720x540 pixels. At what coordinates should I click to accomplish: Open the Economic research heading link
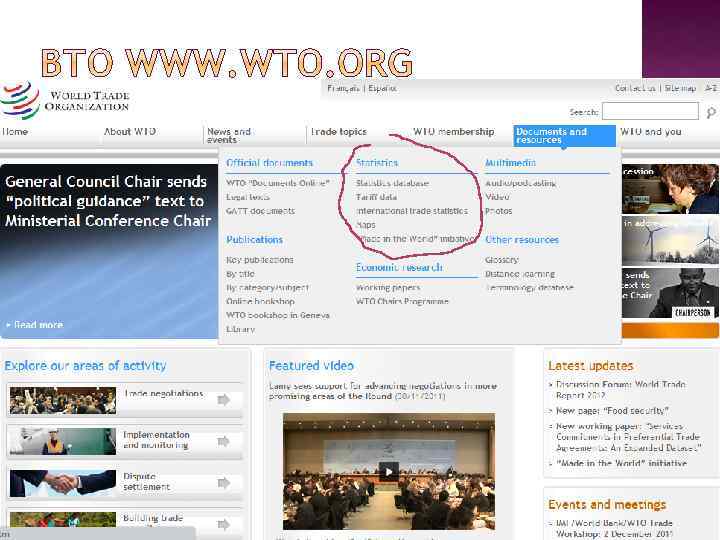click(399, 268)
